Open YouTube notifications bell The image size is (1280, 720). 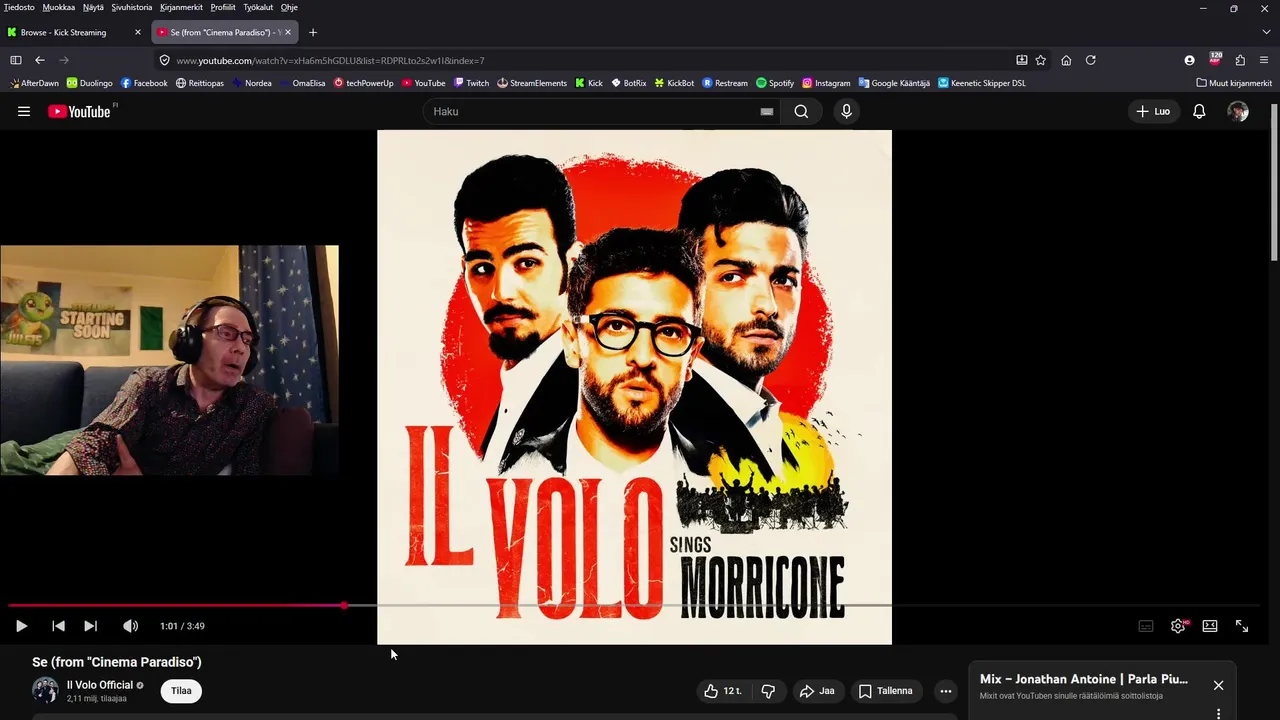[x=1199, y=111]
